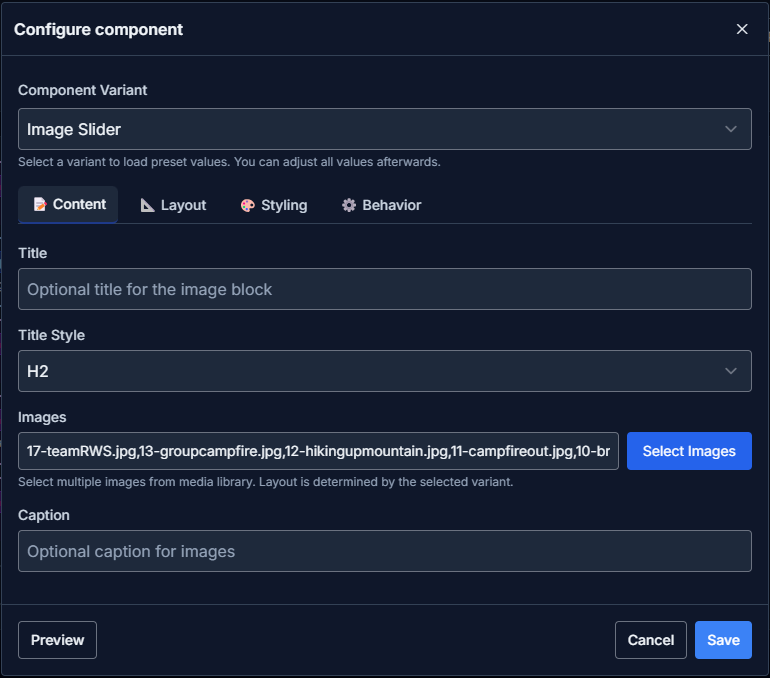Click the gear icon beside Behavior
Viewport: 770px width, 678px height.
(x=349, y=205)
